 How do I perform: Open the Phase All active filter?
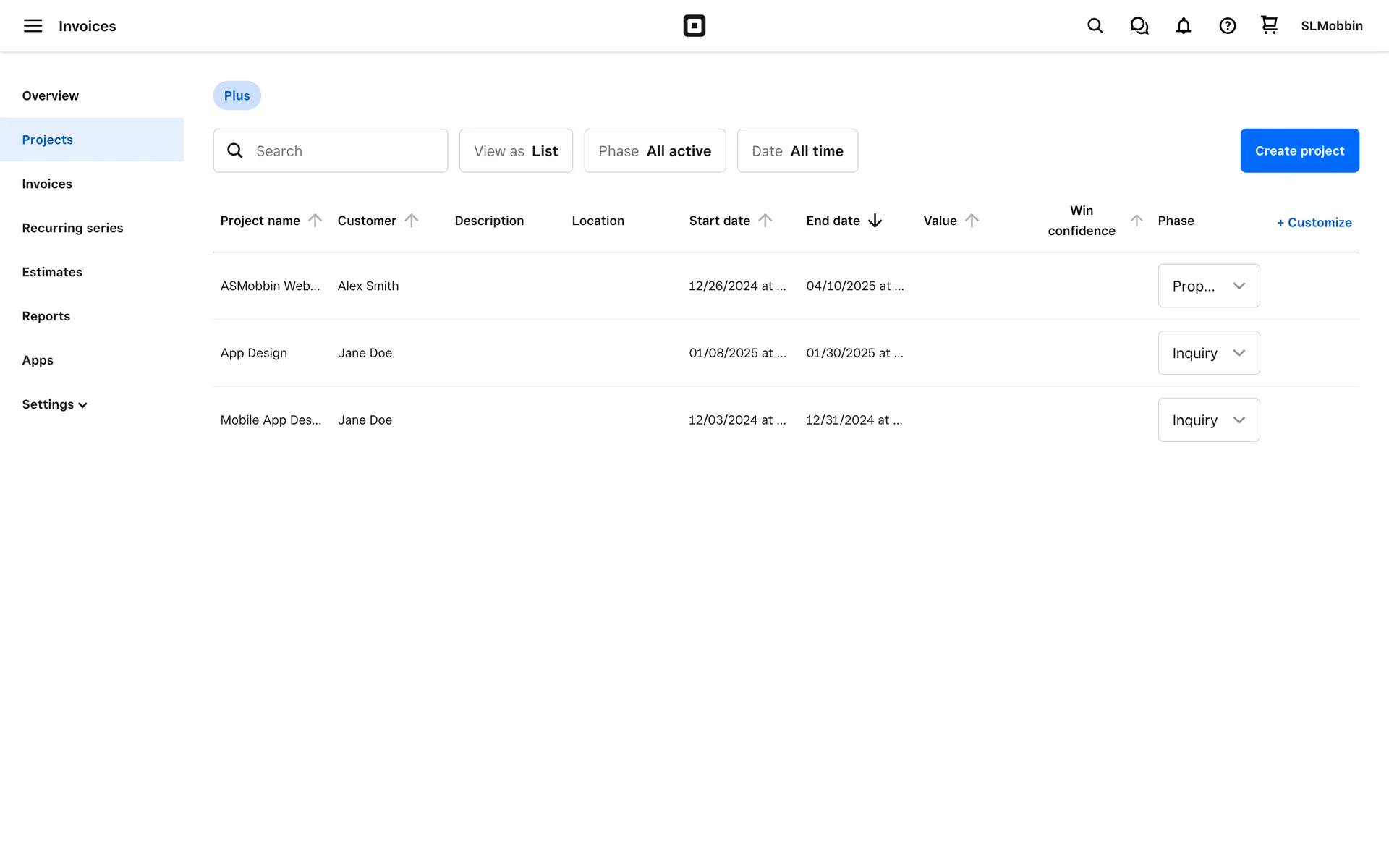pos(655,150)
